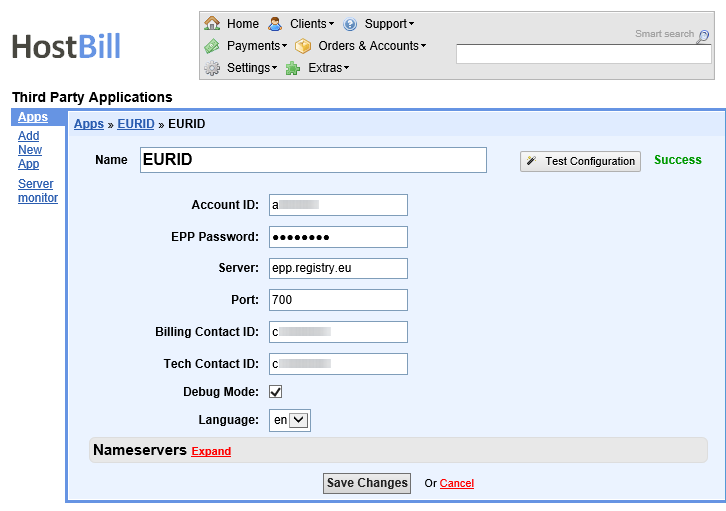
Task: Click the Server field epp.registry.eu
Action: [x=338, y=268]
